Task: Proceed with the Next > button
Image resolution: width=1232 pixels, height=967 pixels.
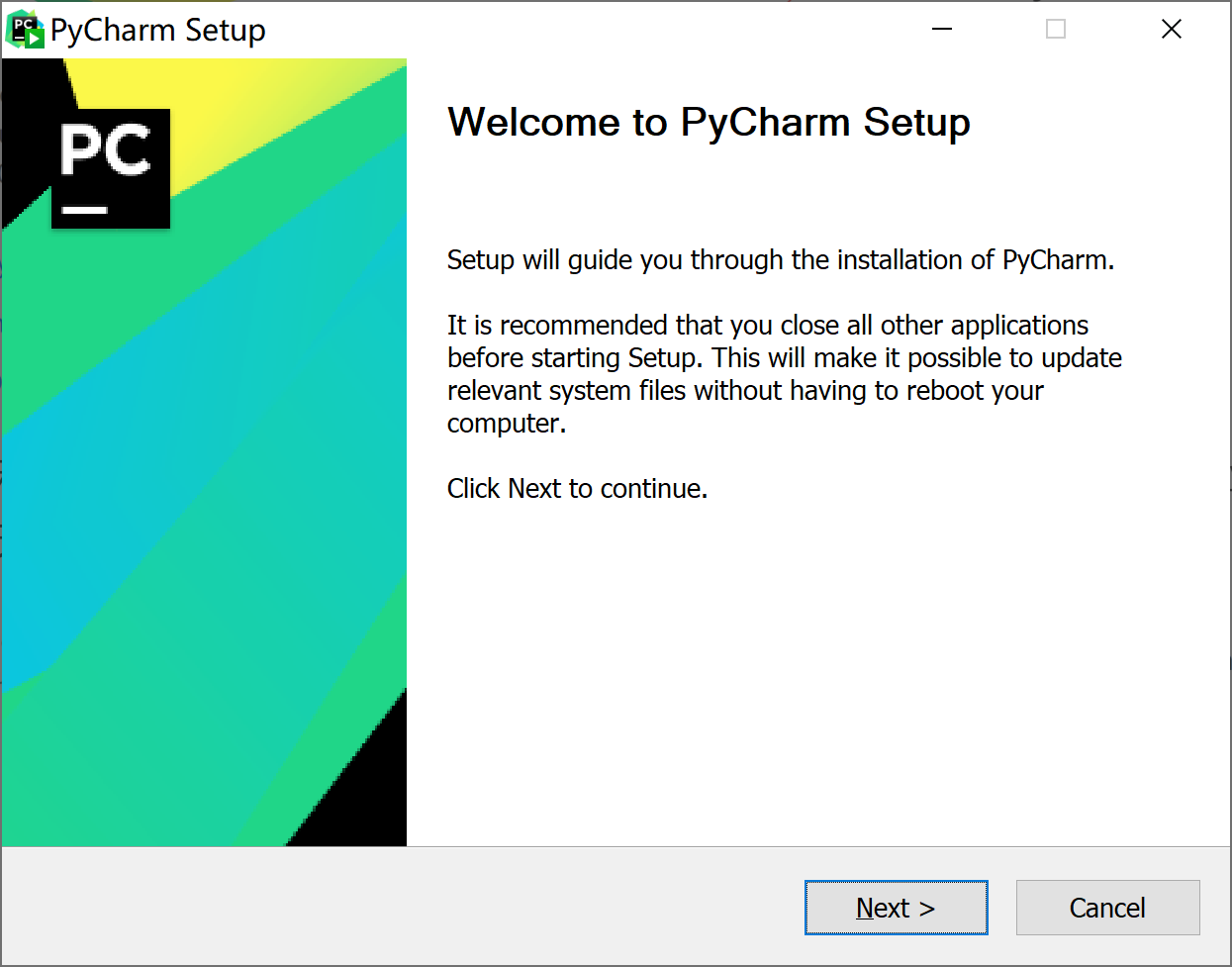Action: (897, 908)
